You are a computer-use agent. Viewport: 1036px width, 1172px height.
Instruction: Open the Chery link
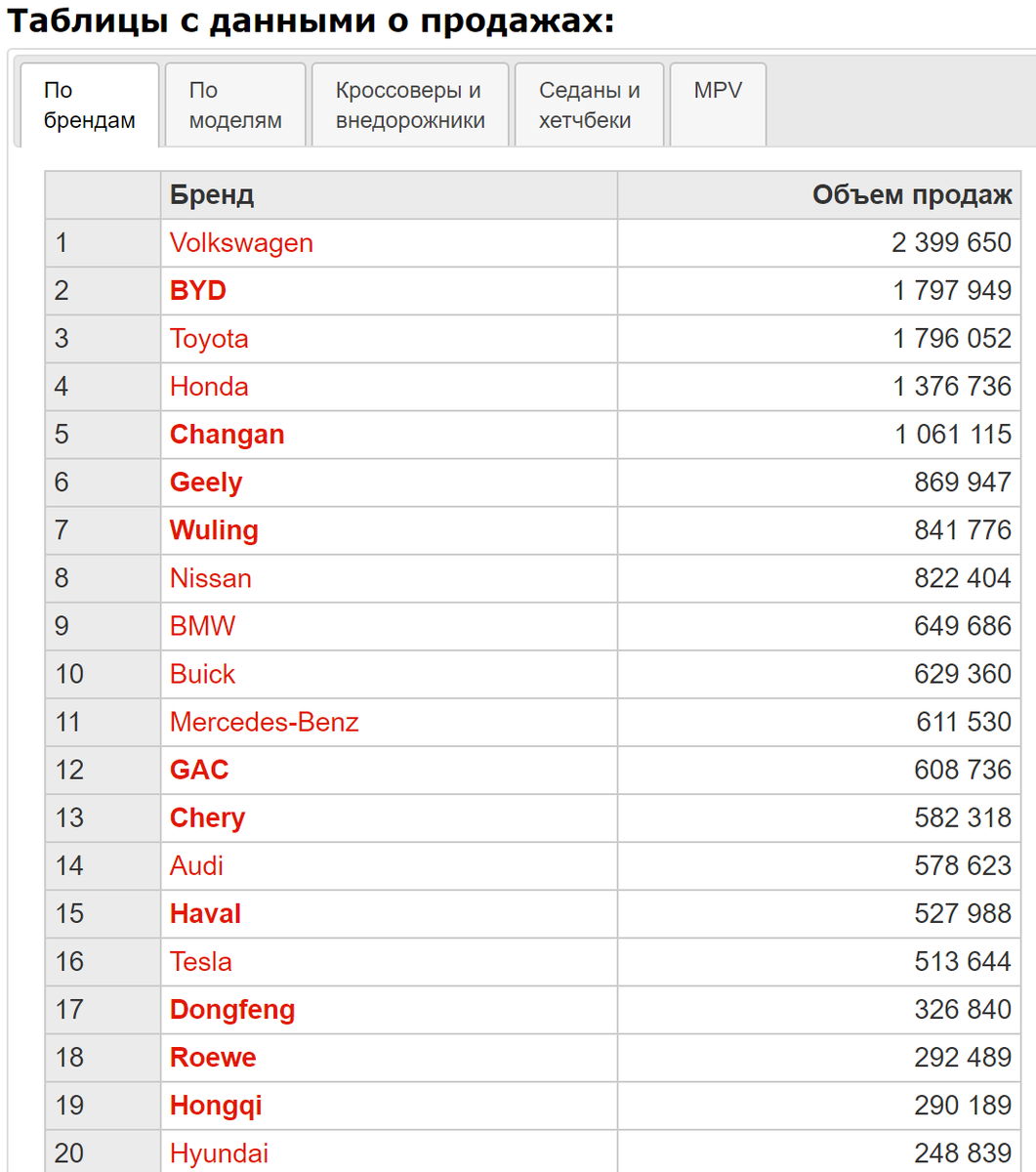point(207,817)
